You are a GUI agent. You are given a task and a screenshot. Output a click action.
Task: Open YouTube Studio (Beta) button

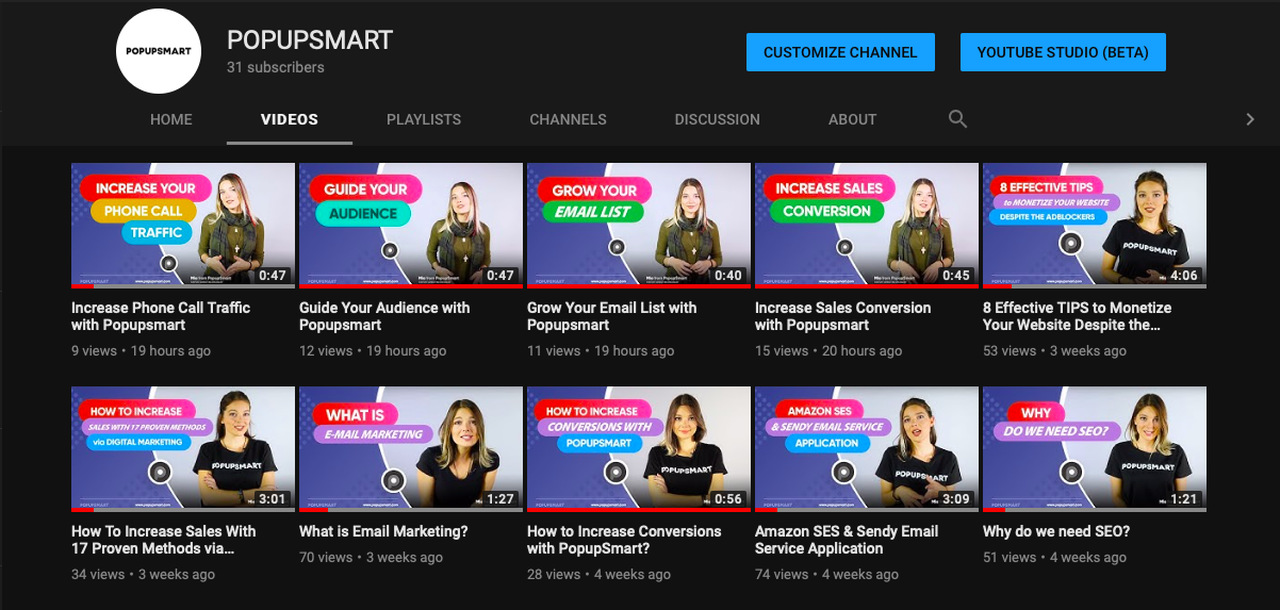[1062, 52]
